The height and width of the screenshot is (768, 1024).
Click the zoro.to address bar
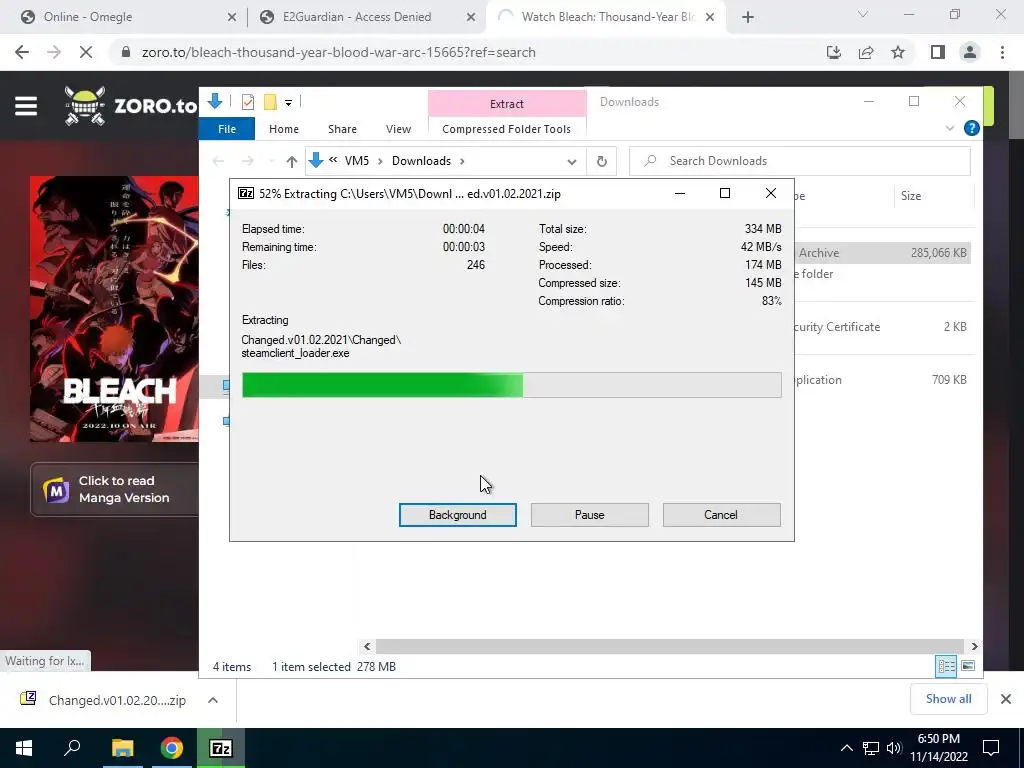(457, 52)
